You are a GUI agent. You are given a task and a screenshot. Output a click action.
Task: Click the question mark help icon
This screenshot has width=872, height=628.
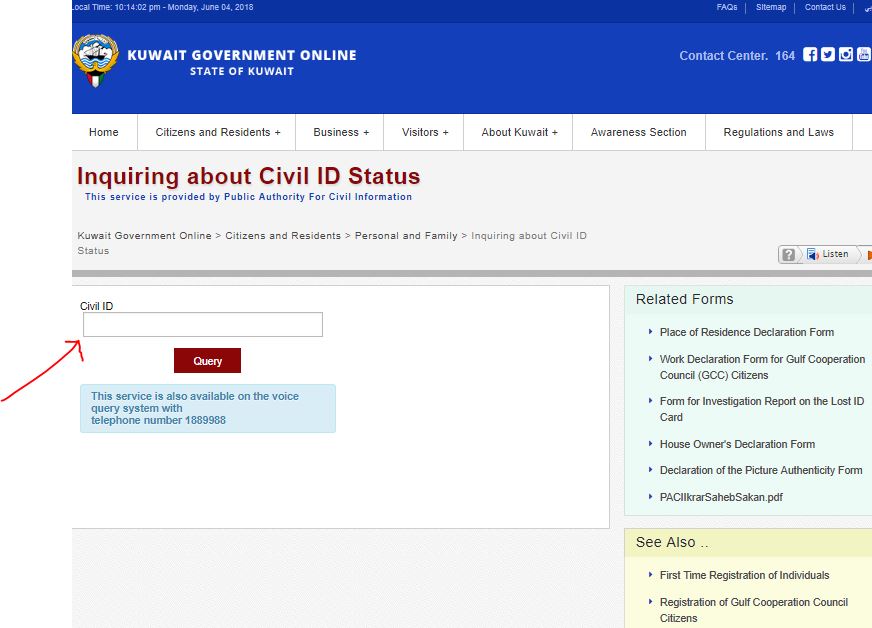pyautogui.click(x=788, y=254)
